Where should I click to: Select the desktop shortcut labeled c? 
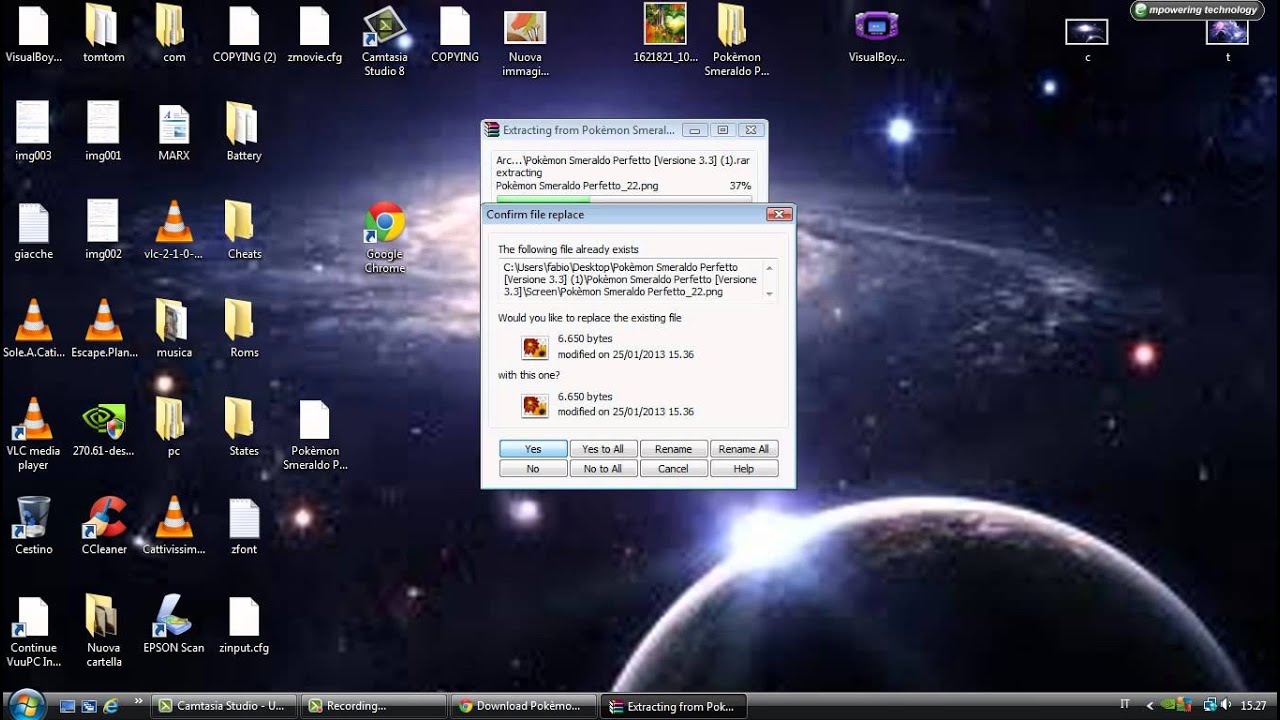[x=1087, y=40]
